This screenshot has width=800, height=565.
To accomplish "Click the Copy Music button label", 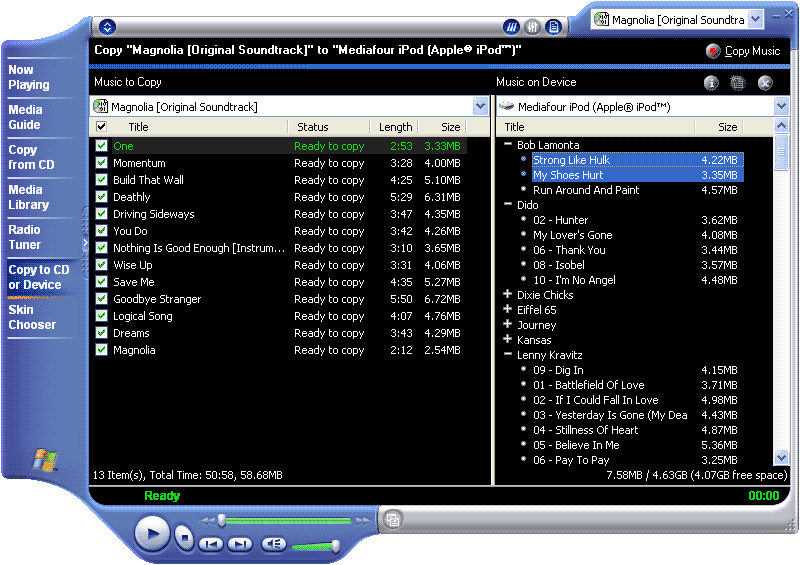I will [x=753, y=51].
